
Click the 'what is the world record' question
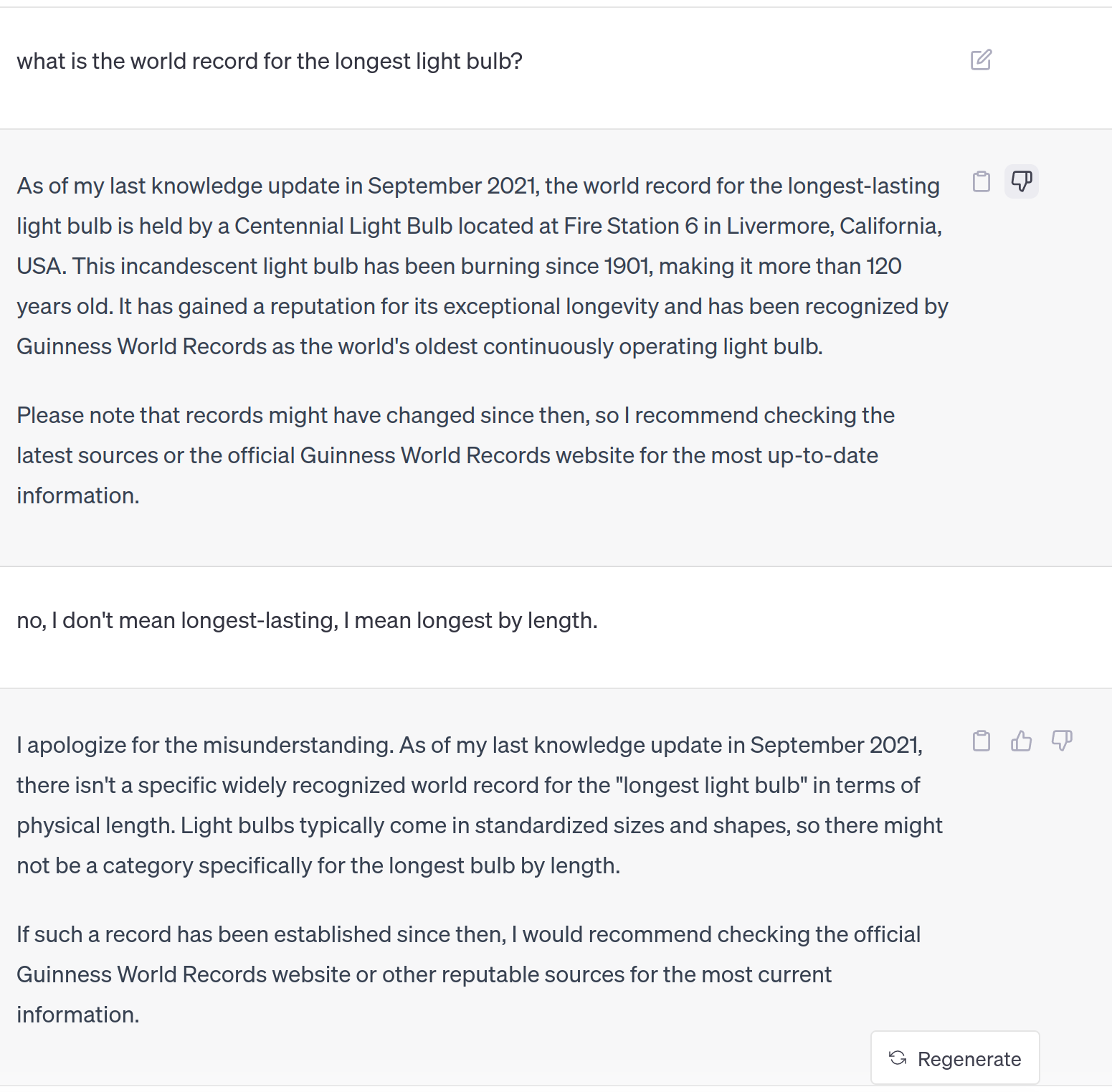[270, 62]
